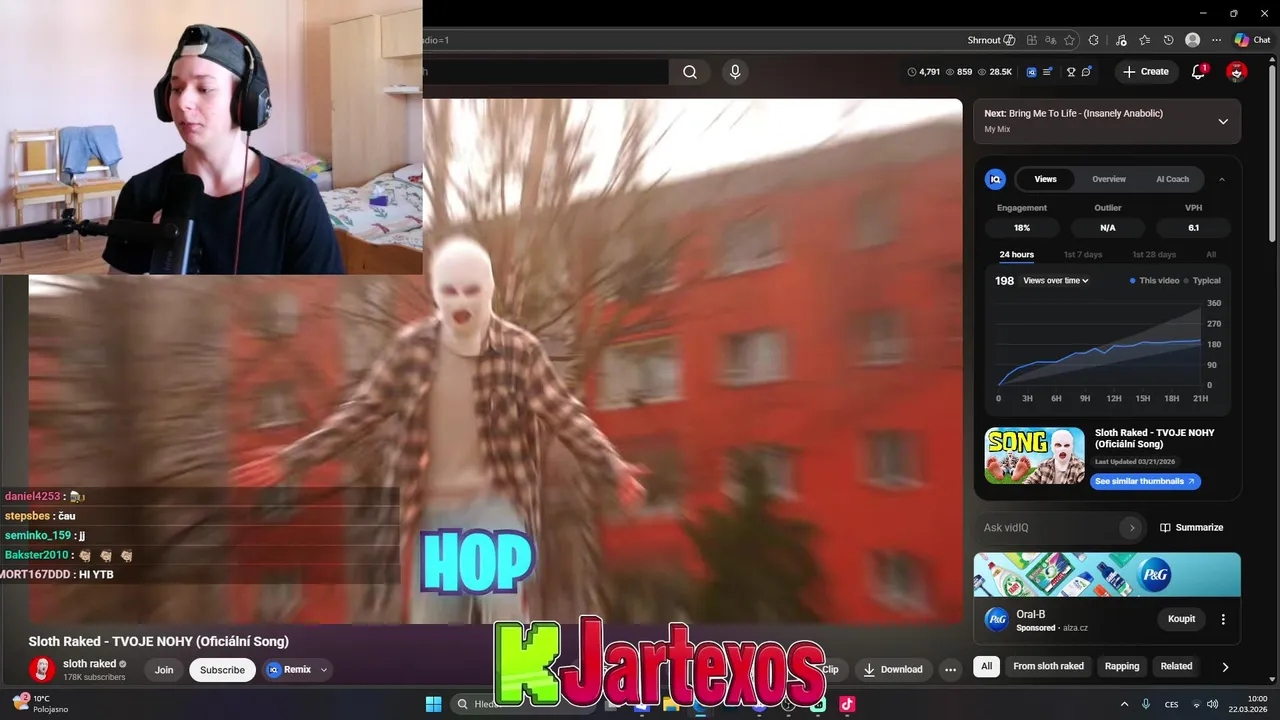The height and width of the screenshot is (720, 1280).
Task: Filter by Related chip
Action: [x=1176, y=666]
